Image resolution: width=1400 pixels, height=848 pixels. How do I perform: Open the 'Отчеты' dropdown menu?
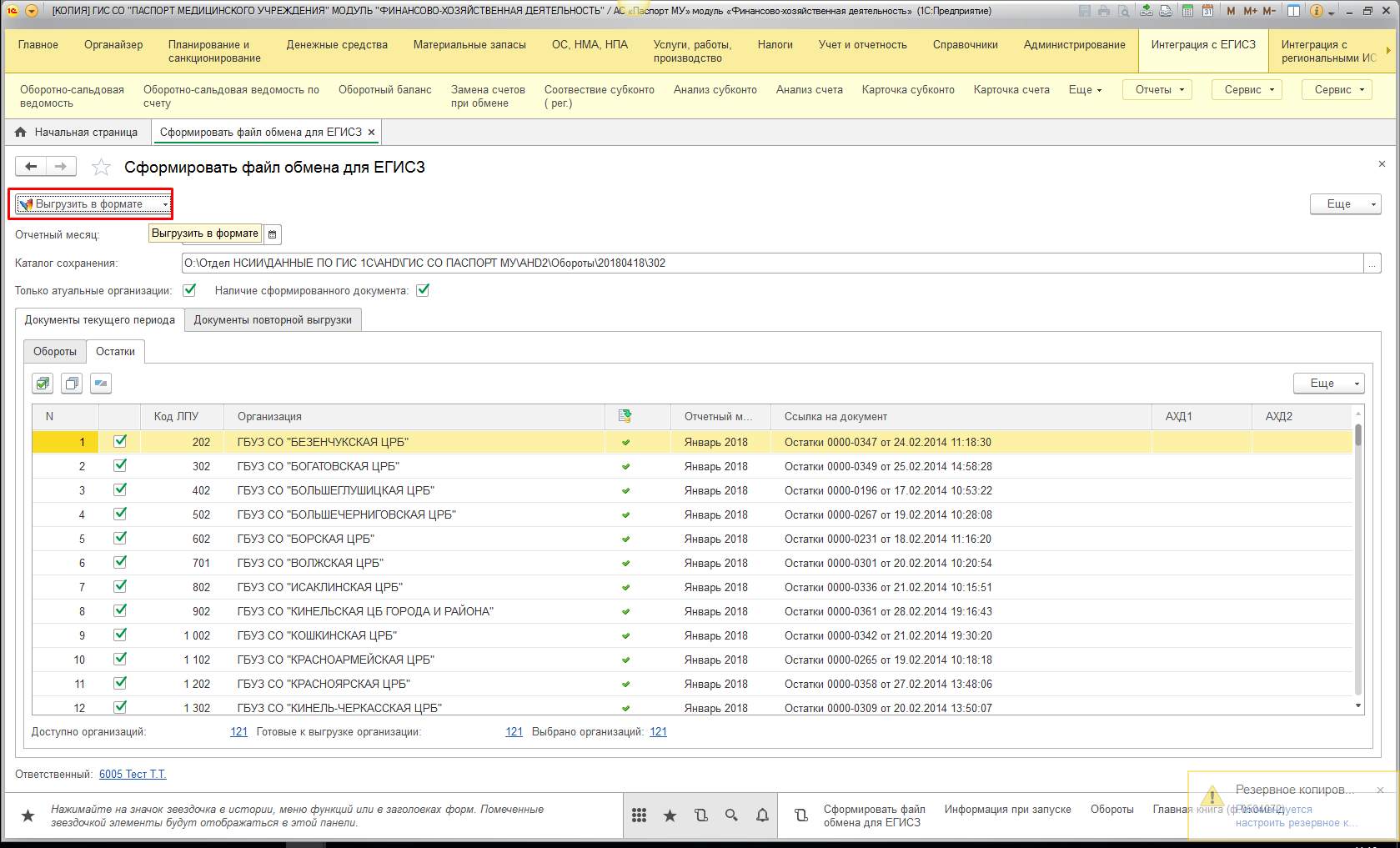click(x=1157, y=90)
